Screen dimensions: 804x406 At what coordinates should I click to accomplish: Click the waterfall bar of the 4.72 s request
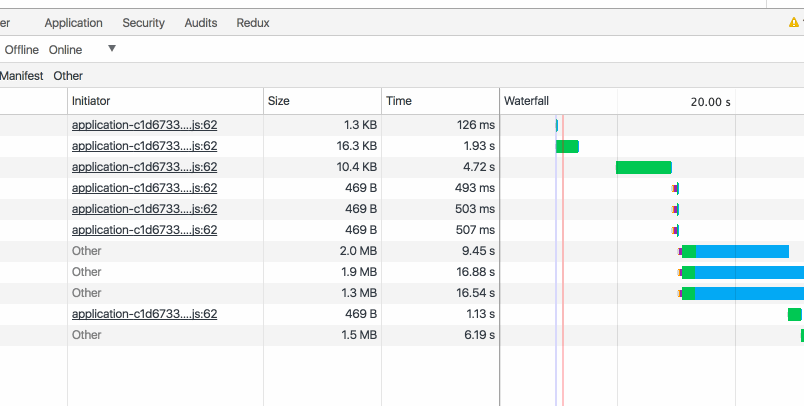(644, 167)
